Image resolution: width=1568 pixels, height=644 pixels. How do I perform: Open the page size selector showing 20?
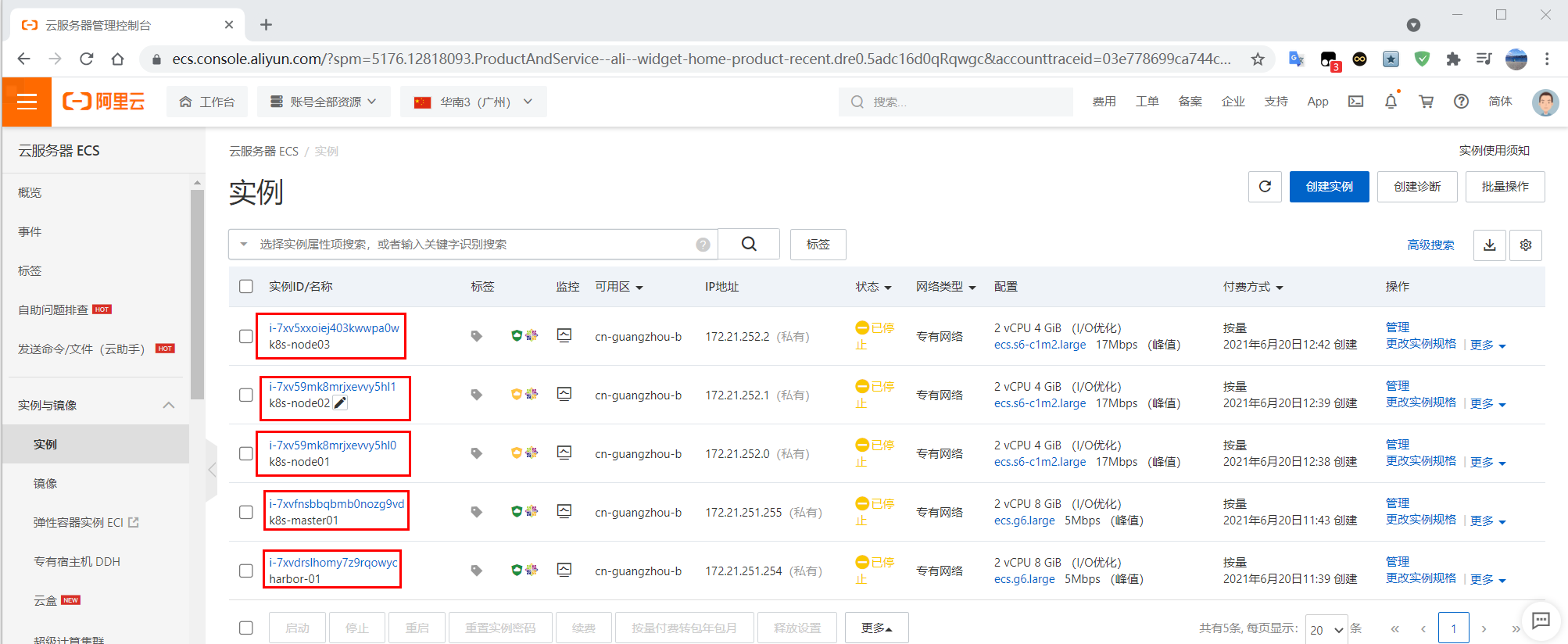(x=1326, y=629)
